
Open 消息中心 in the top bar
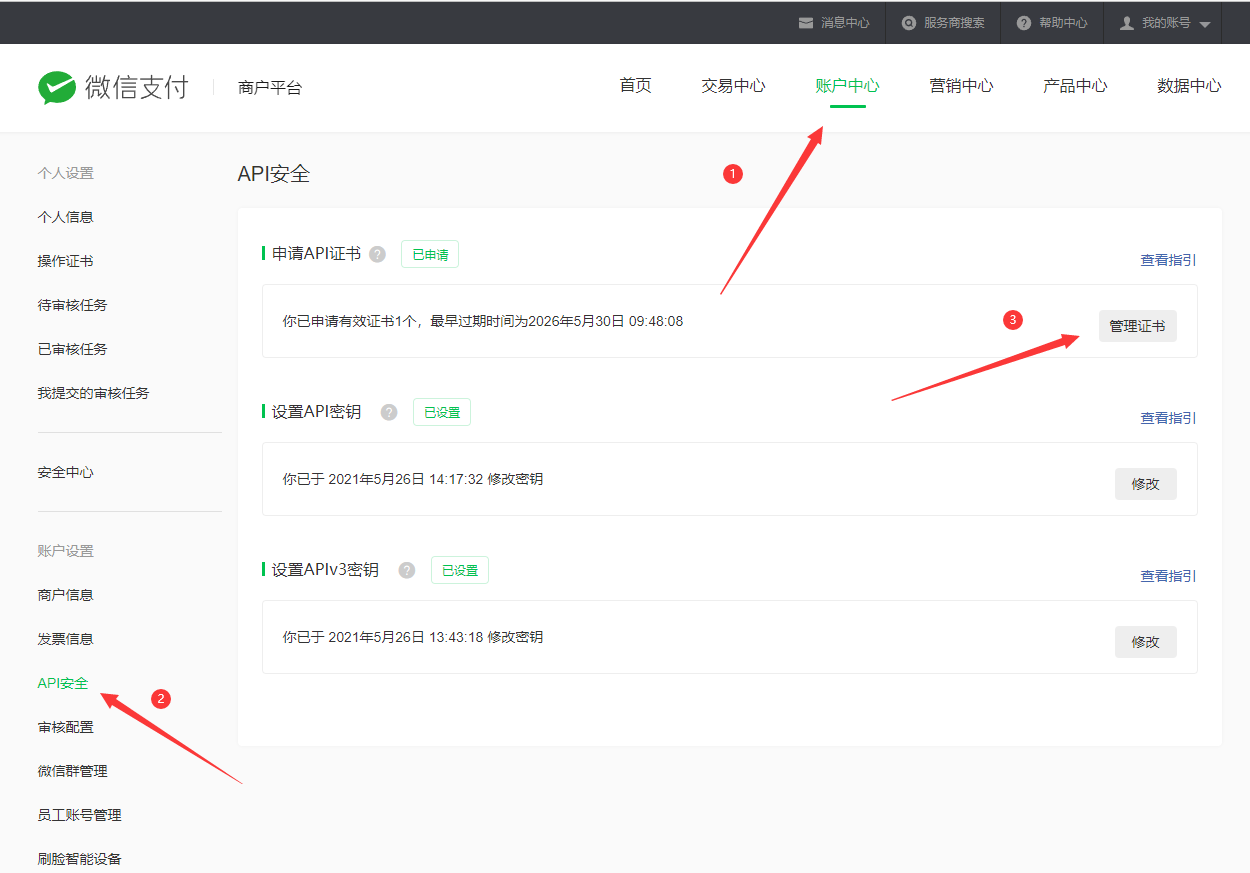click(x=845, y=23)
